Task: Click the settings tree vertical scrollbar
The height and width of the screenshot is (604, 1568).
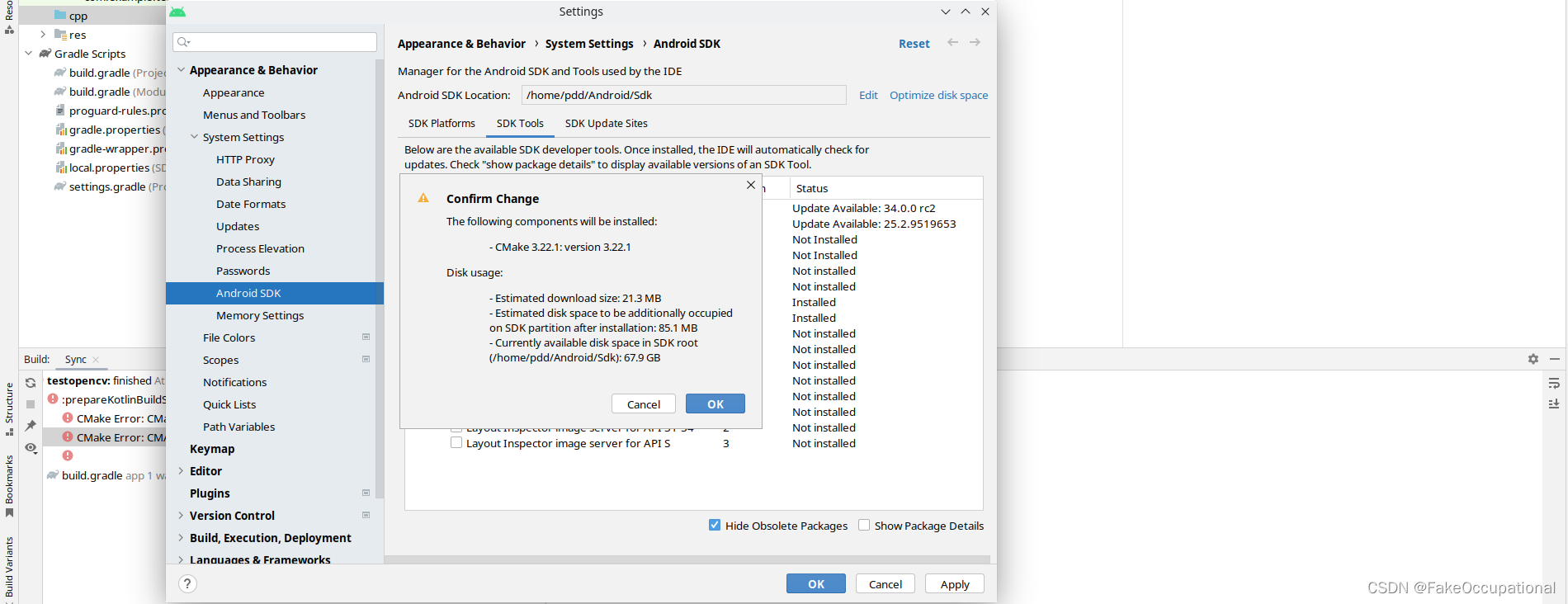Action: coord(380,278)
